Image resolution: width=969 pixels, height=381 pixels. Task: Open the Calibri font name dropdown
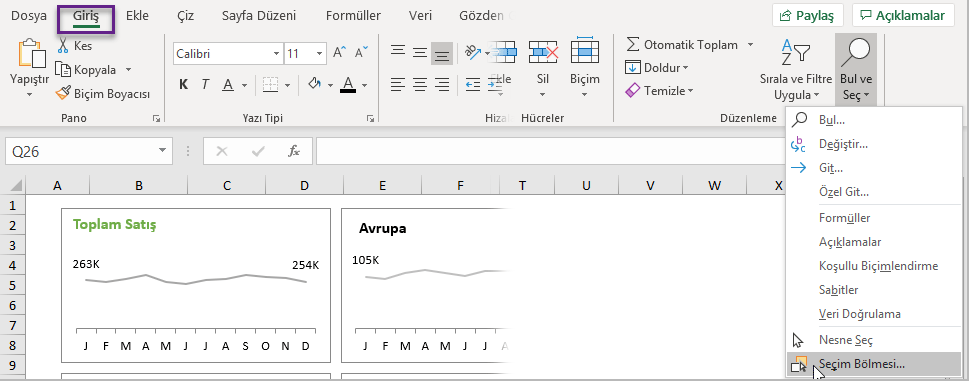(276, 54)
